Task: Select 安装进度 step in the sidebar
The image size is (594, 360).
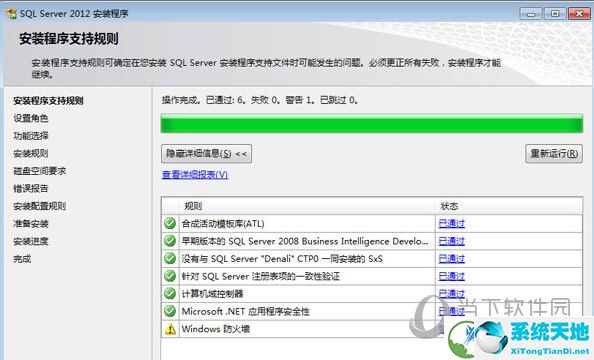Action: coord(31,241)
